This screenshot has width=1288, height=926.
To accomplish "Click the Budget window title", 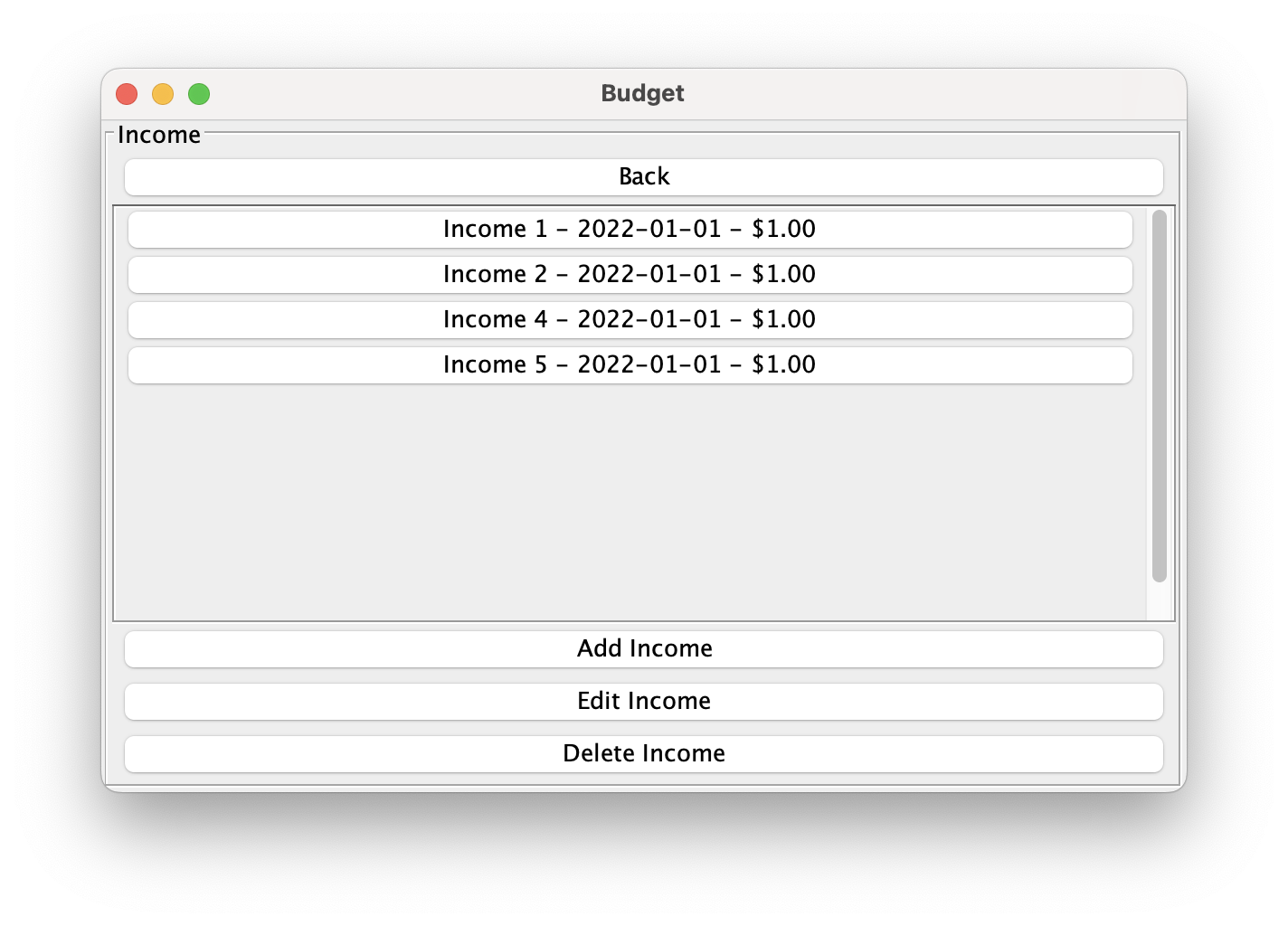I will (642, 93).
